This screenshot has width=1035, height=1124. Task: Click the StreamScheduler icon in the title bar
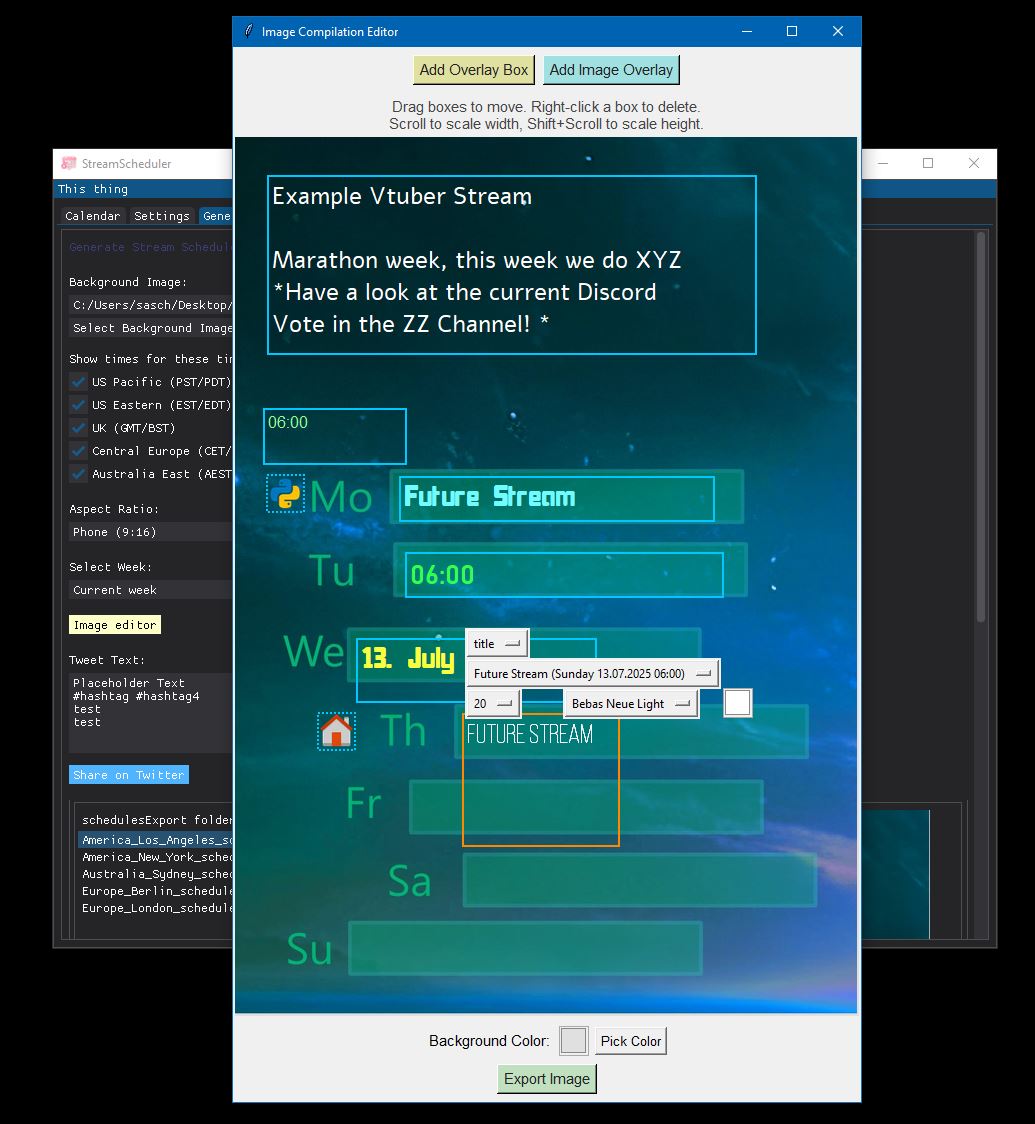[68, 163]
